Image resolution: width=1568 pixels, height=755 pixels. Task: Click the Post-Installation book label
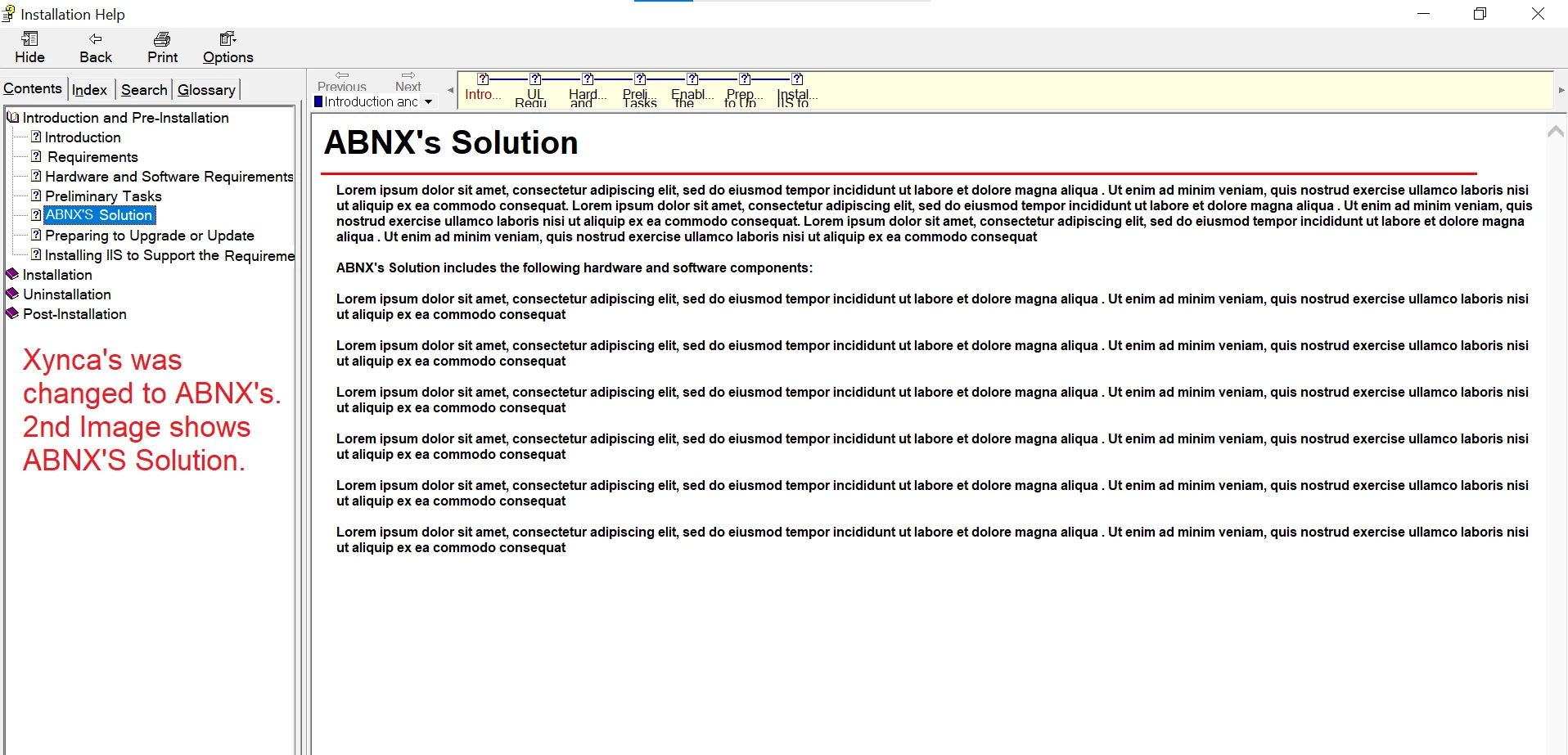click(x=74, y=314)
